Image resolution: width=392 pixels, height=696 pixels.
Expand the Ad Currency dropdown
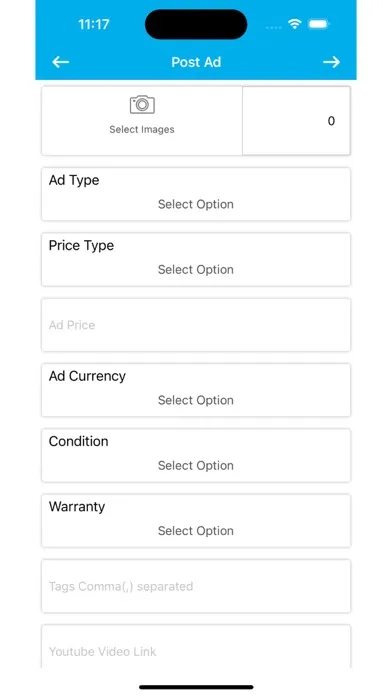click(x=196, y=390)
